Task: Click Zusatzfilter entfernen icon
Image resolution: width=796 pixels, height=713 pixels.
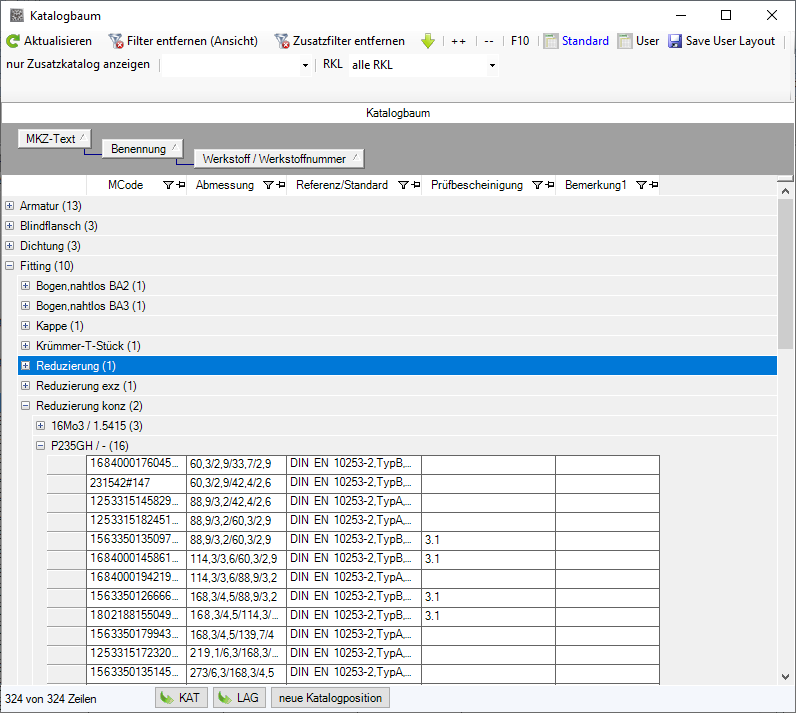Action: 281,41
